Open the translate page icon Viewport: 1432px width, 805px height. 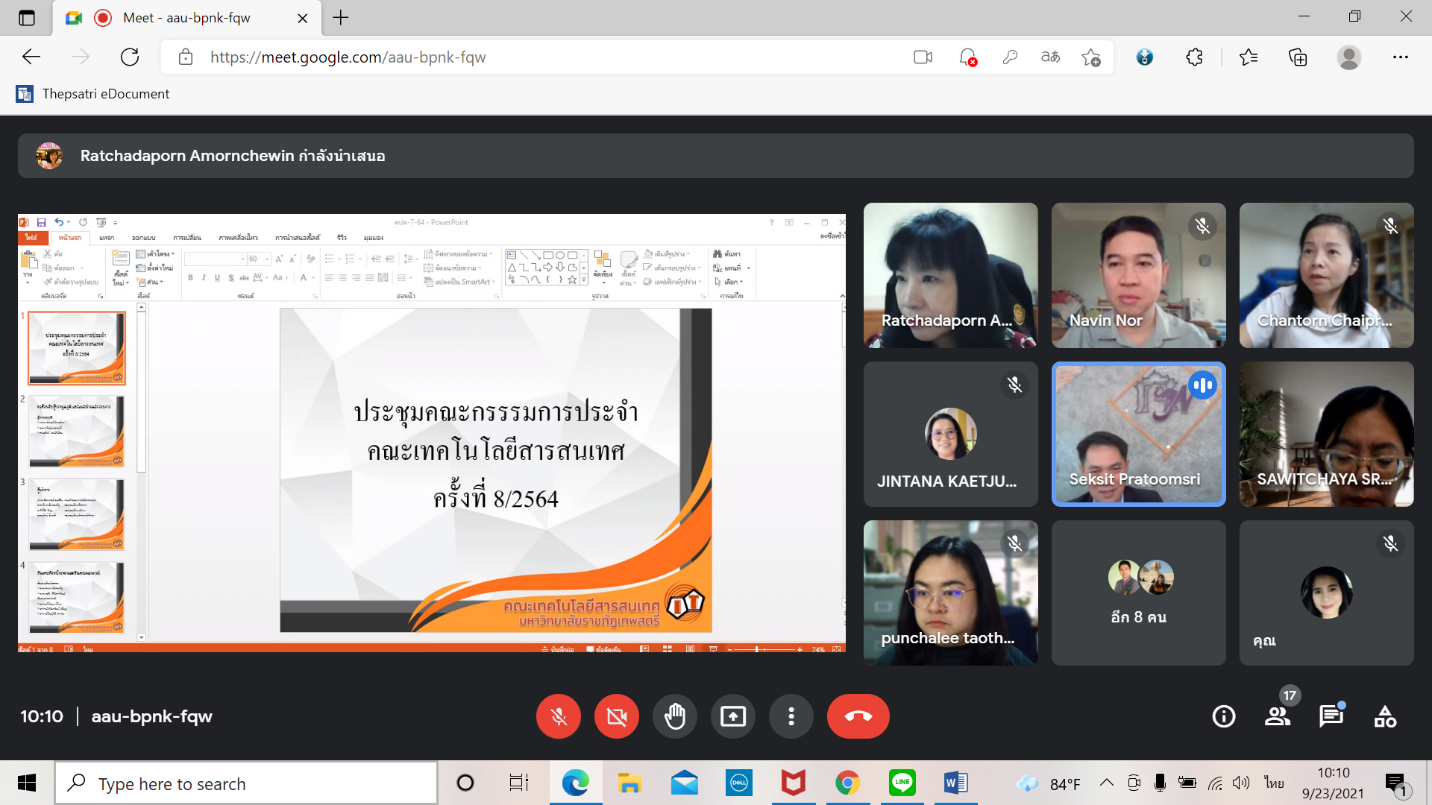[x=1051, y=57]
